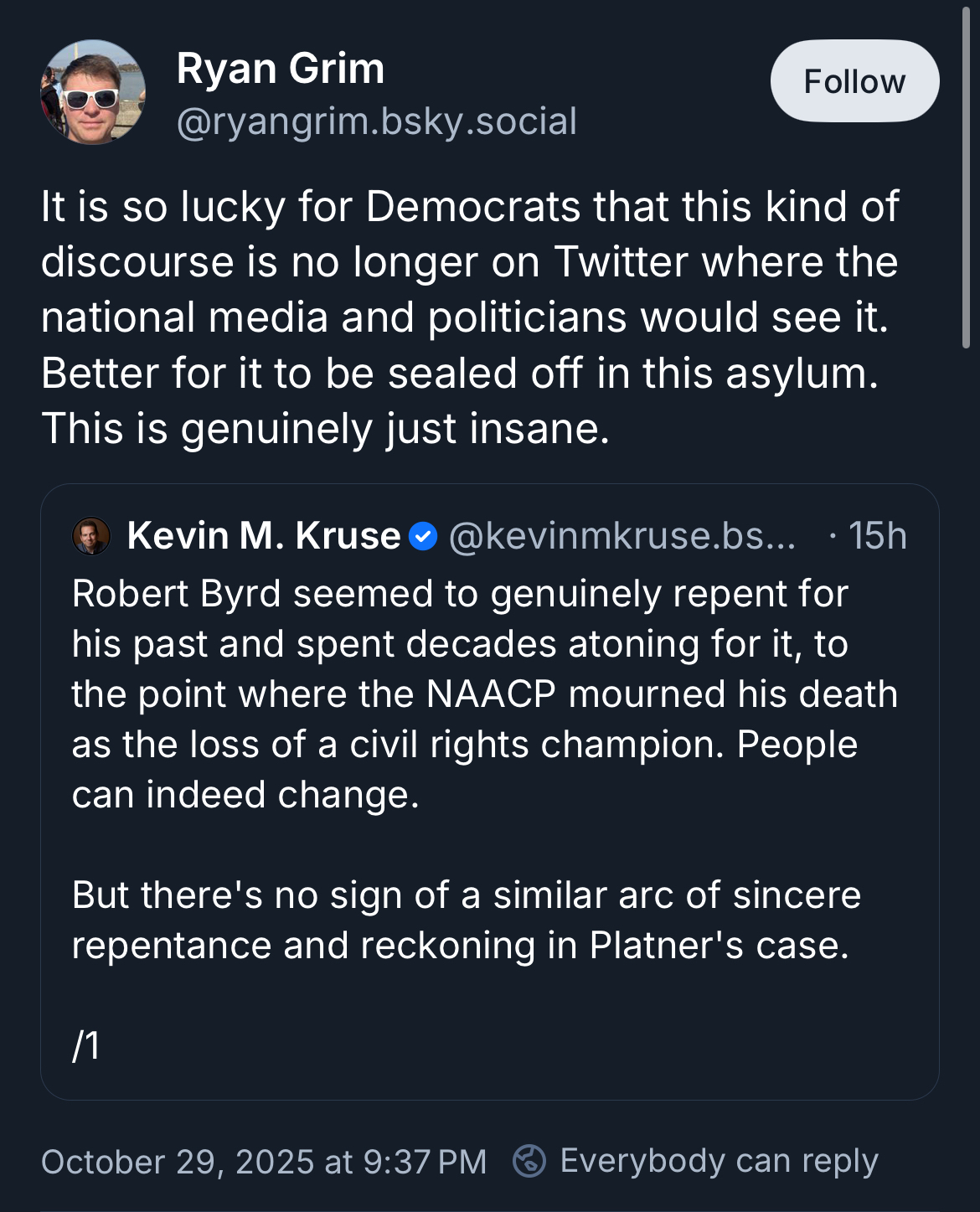Viewport: 980px width, 1212px height.
Task: Click the sentence "This is genuinely just insane."
Action: coord(326,429)
